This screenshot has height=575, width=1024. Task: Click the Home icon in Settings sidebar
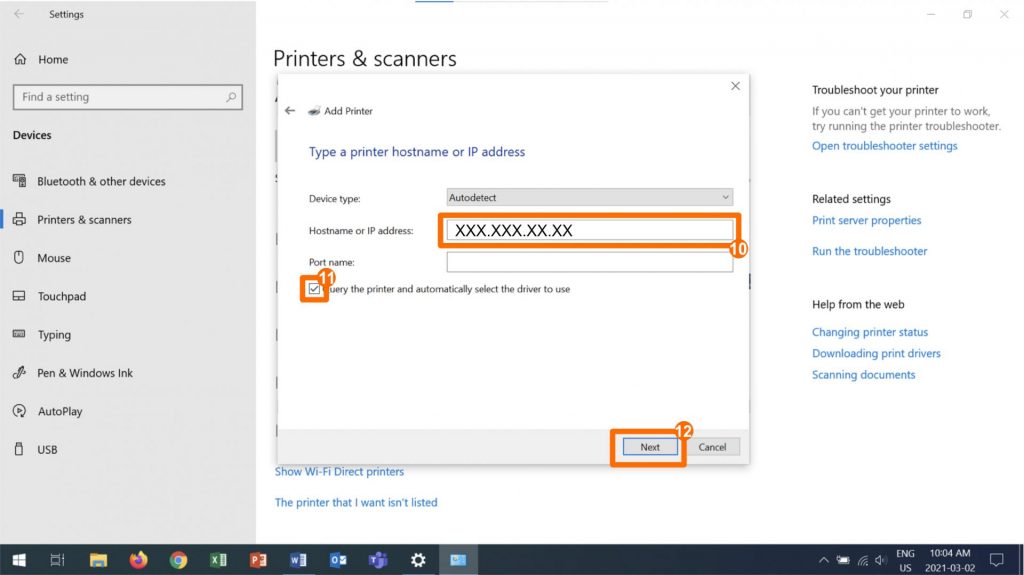point(20,60)
